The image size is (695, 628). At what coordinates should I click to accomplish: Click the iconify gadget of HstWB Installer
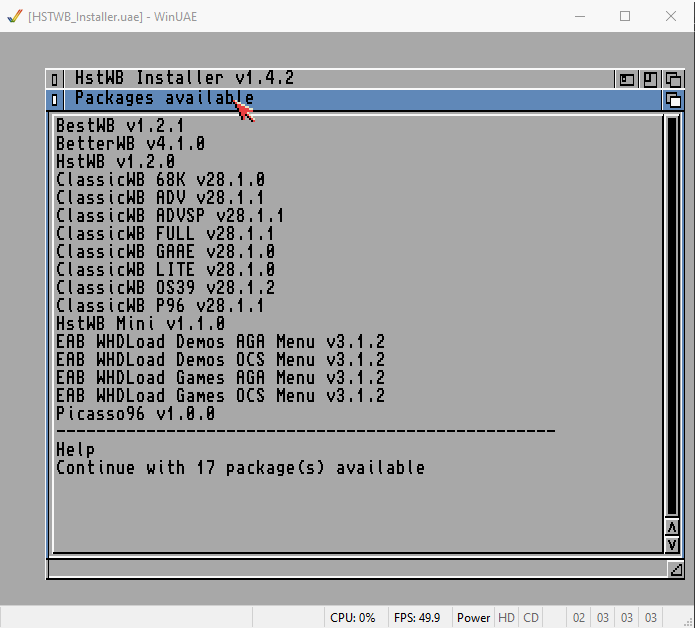(x=627, y=79)
